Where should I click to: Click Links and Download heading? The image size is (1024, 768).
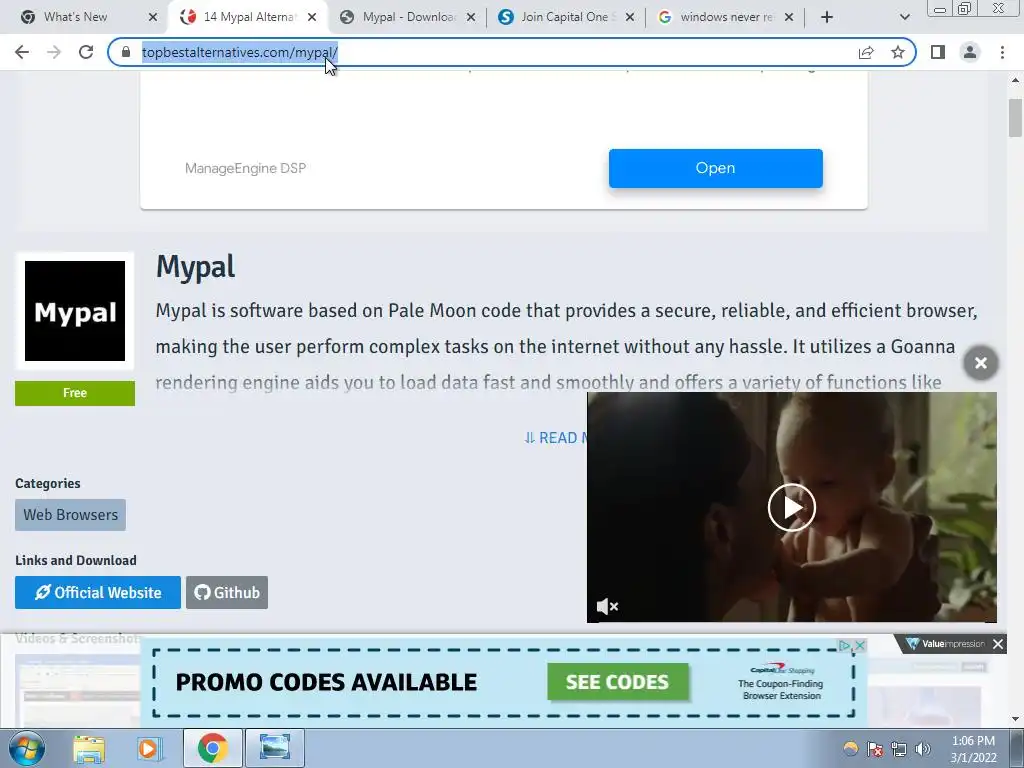tap(76, 560)
